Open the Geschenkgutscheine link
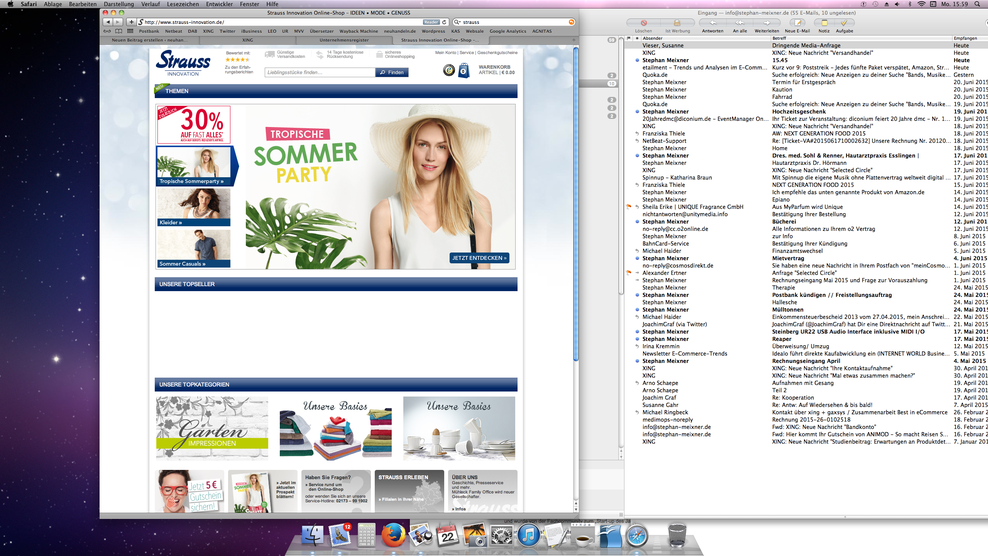988x556 pixels. 497,52
